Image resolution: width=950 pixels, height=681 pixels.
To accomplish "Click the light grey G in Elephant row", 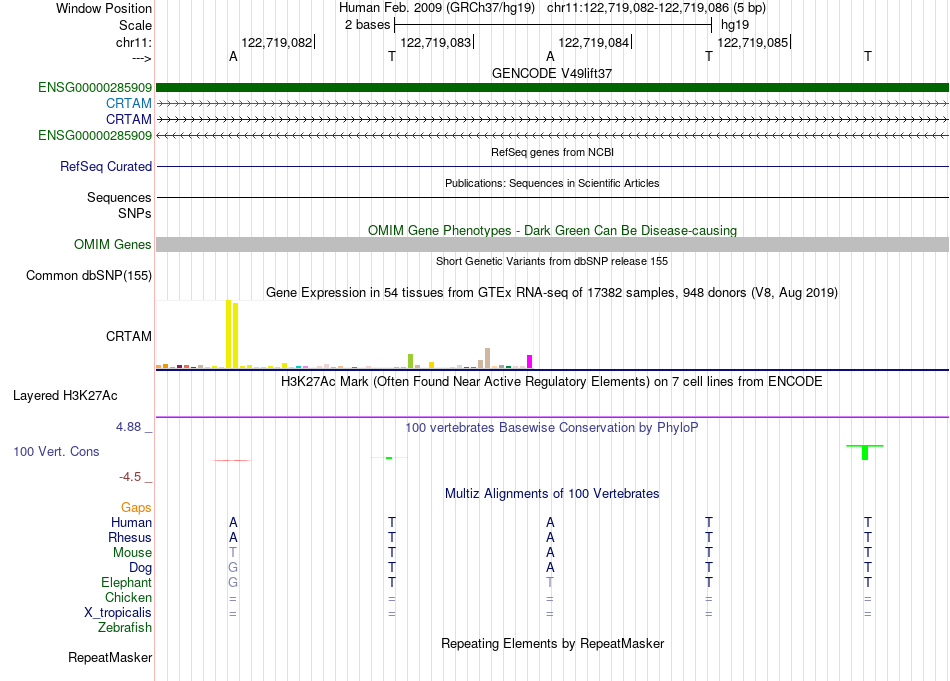I will 233,582.
